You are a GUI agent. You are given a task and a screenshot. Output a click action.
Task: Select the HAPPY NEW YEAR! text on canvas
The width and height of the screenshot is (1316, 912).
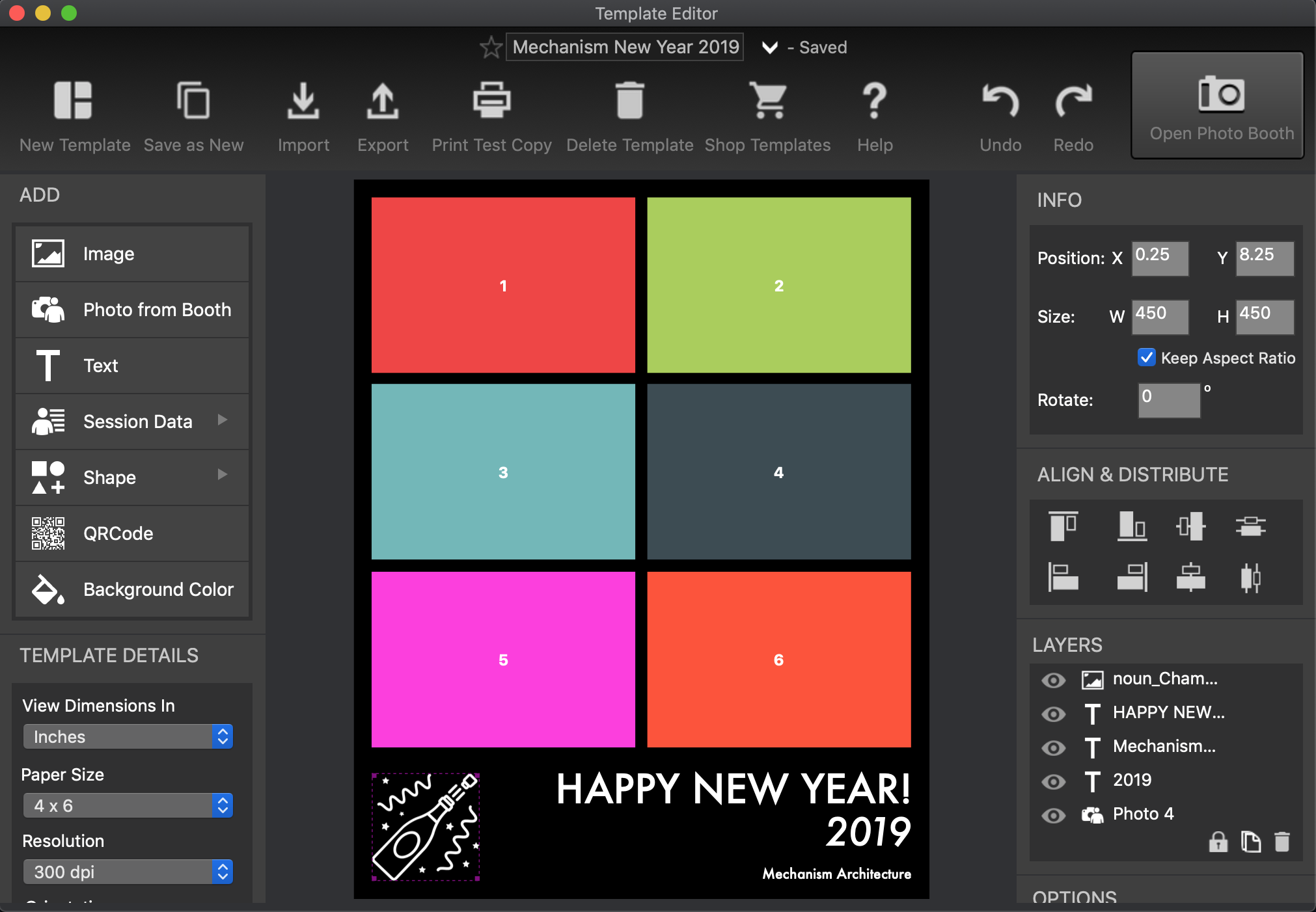pos(733,789)
